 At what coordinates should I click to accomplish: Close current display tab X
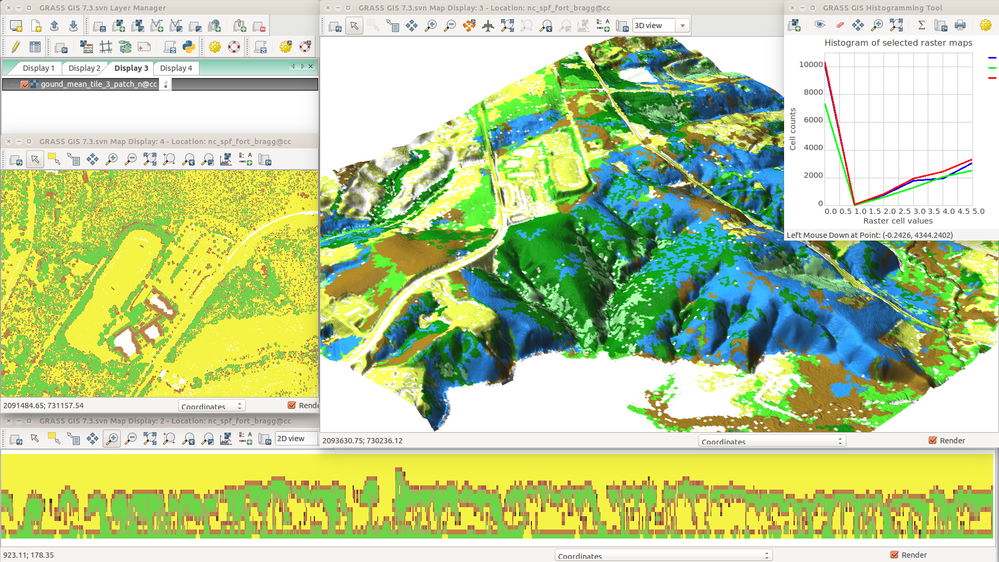coord(311,66)
